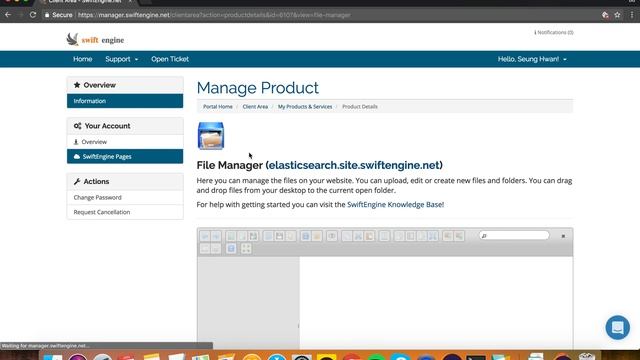Clear file search with the x button
The width and height of the screenshot is (640, 360).
click(x=563, y=236)
